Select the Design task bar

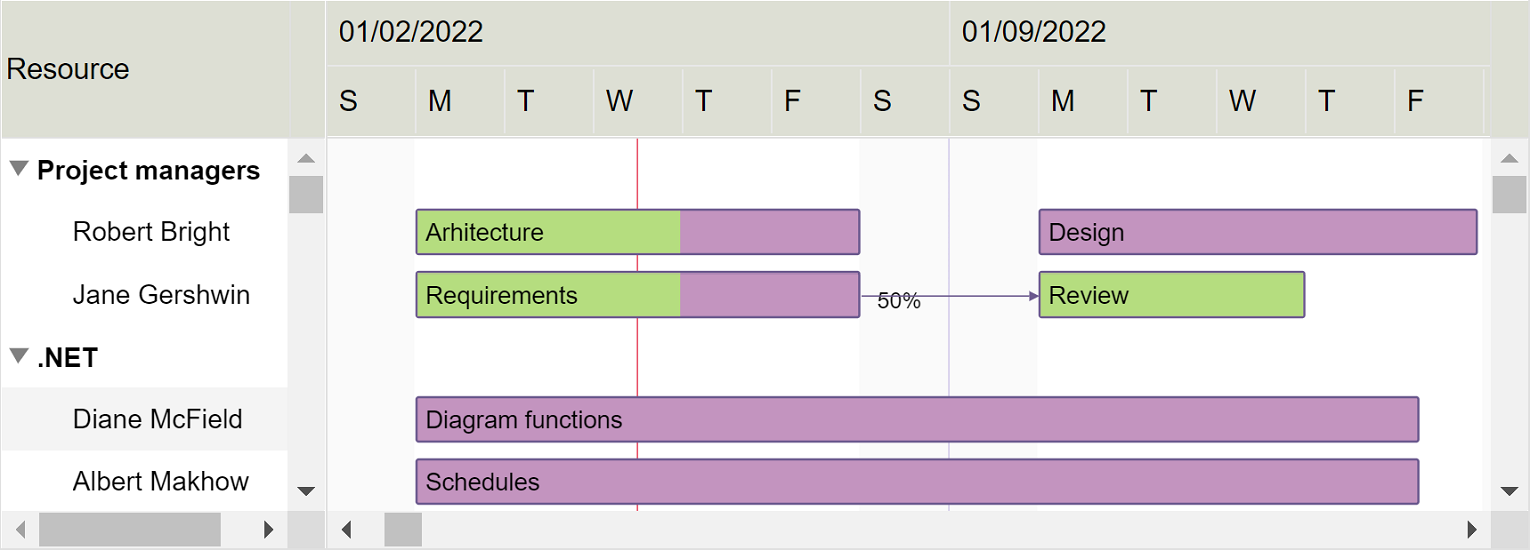(x=1257, y=232)
